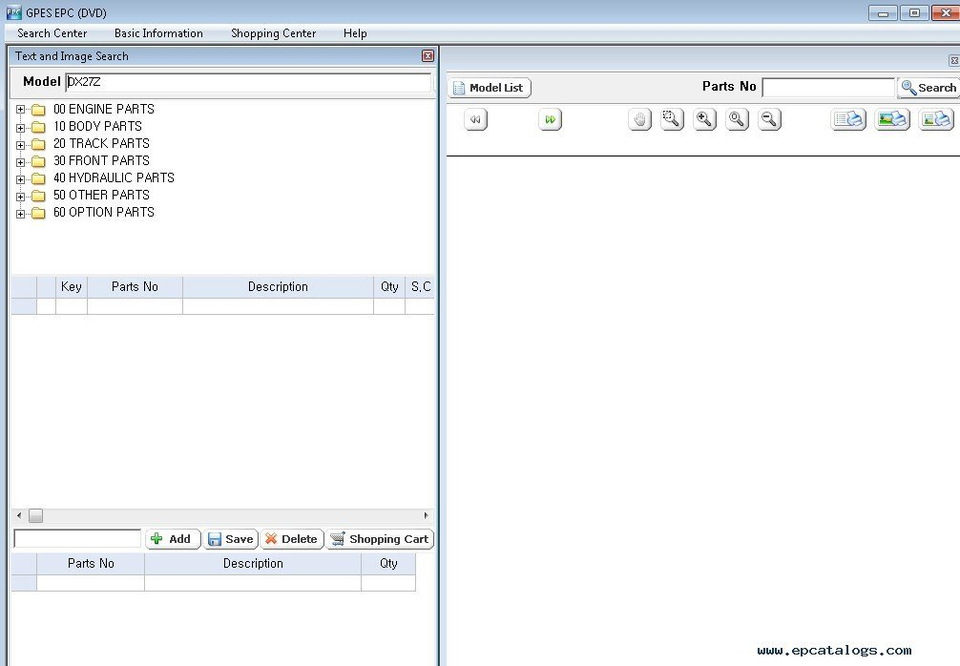Viewport: 960px width, 666px height.
Task: Click the Delete button
Action: [x=292, y=539]
